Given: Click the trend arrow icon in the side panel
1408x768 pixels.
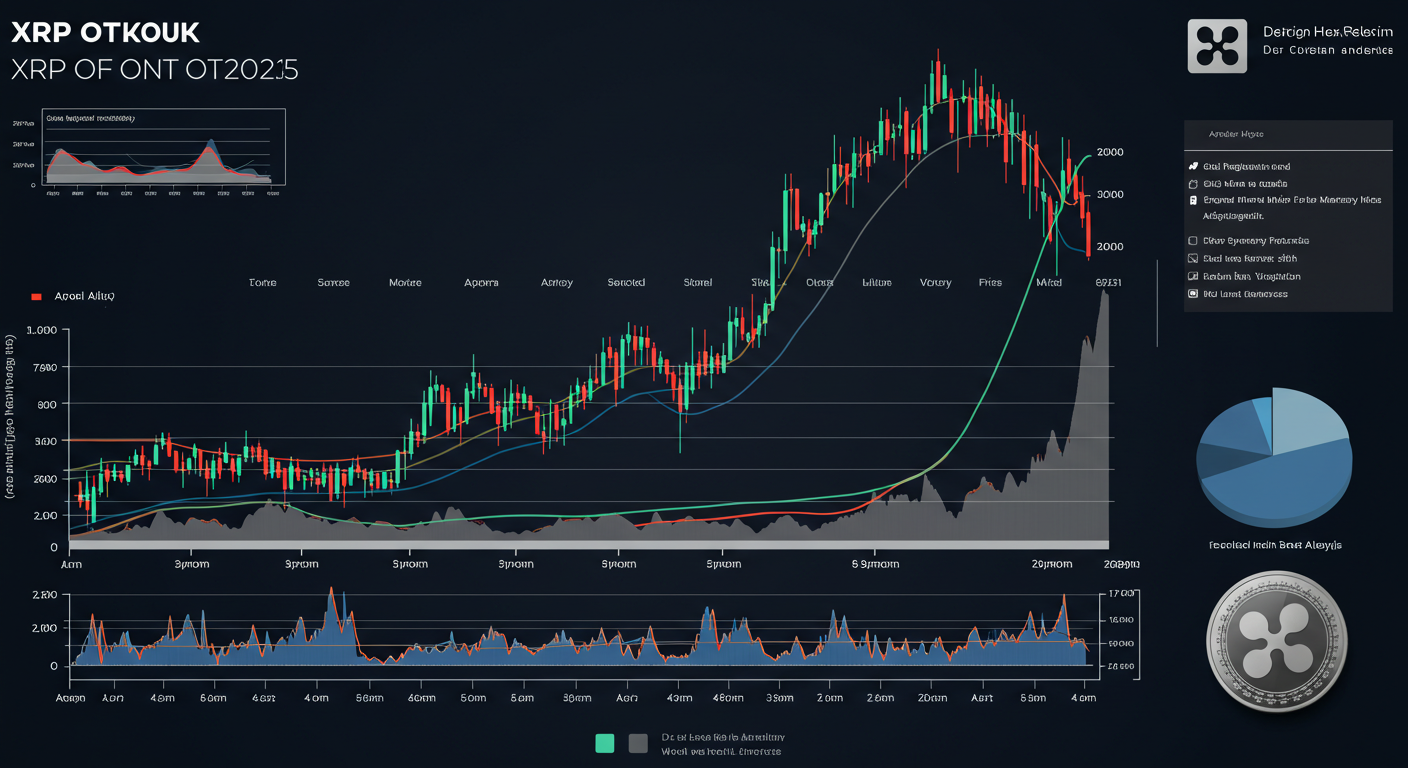Looking at the screenshot, I should (x=1193, y=166).
